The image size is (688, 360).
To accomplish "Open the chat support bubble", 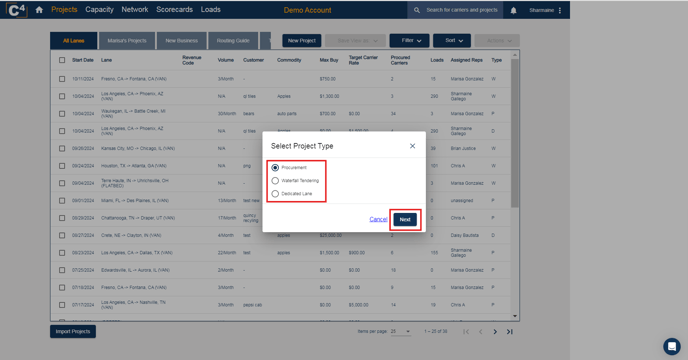I will coord(672,346).
